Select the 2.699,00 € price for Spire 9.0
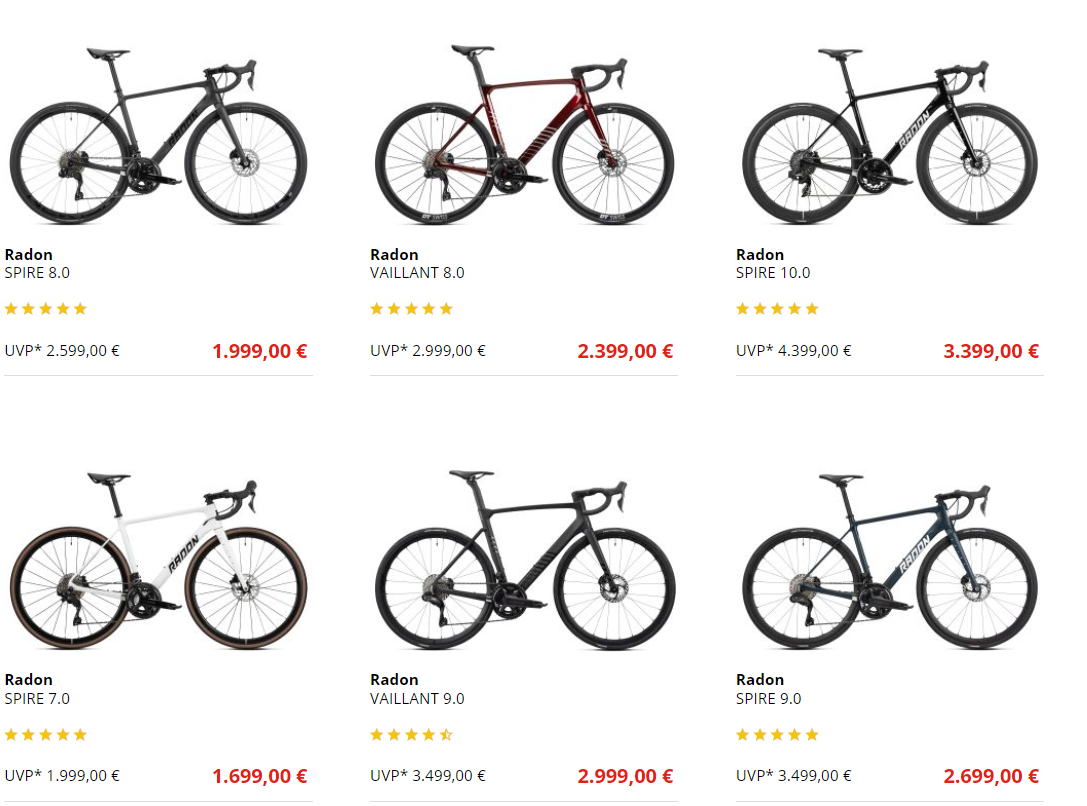Screen dimensions: 1087x806 (991, 776)
